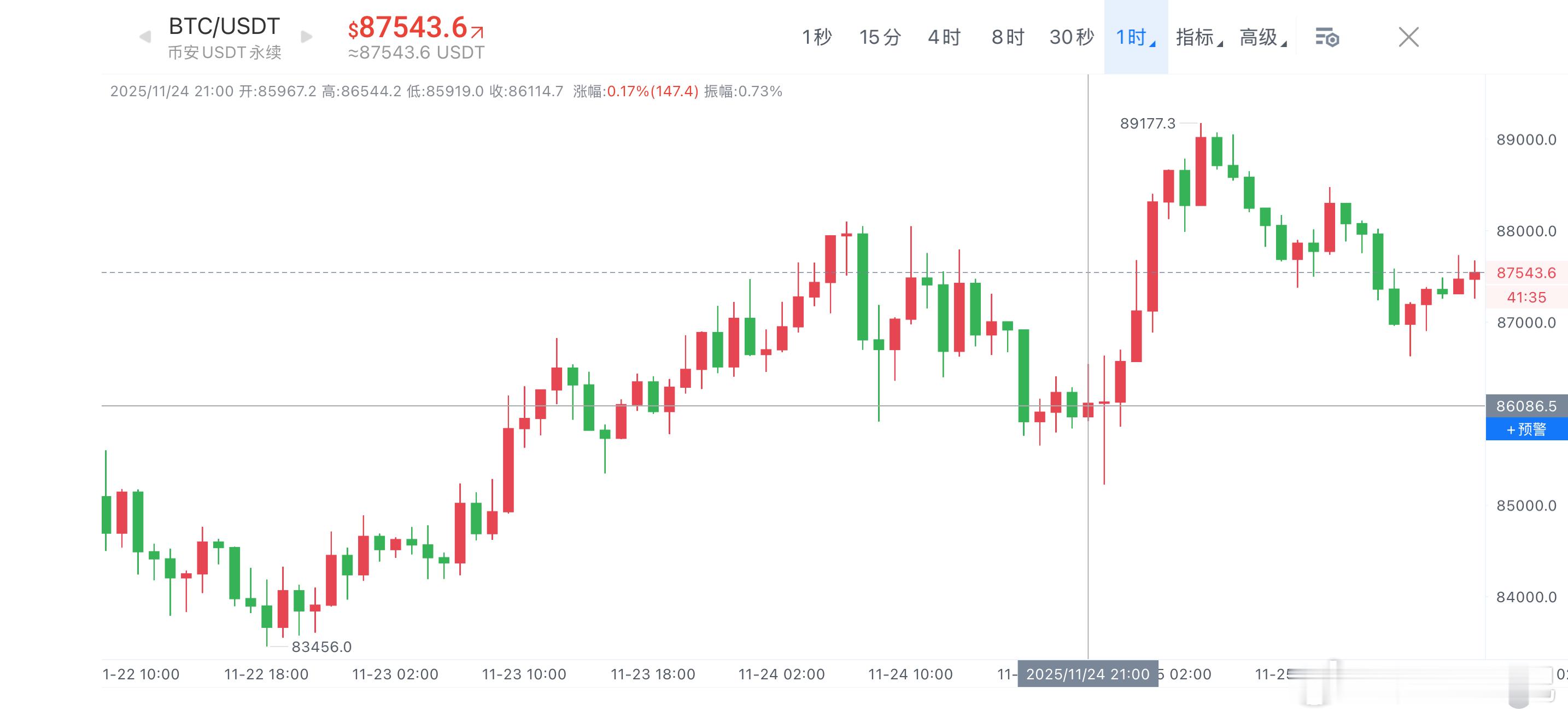Click the current price label 87543.6 on axis
The width and height of the screenshot is (1568, 722).
click(x=1526, y=273)
